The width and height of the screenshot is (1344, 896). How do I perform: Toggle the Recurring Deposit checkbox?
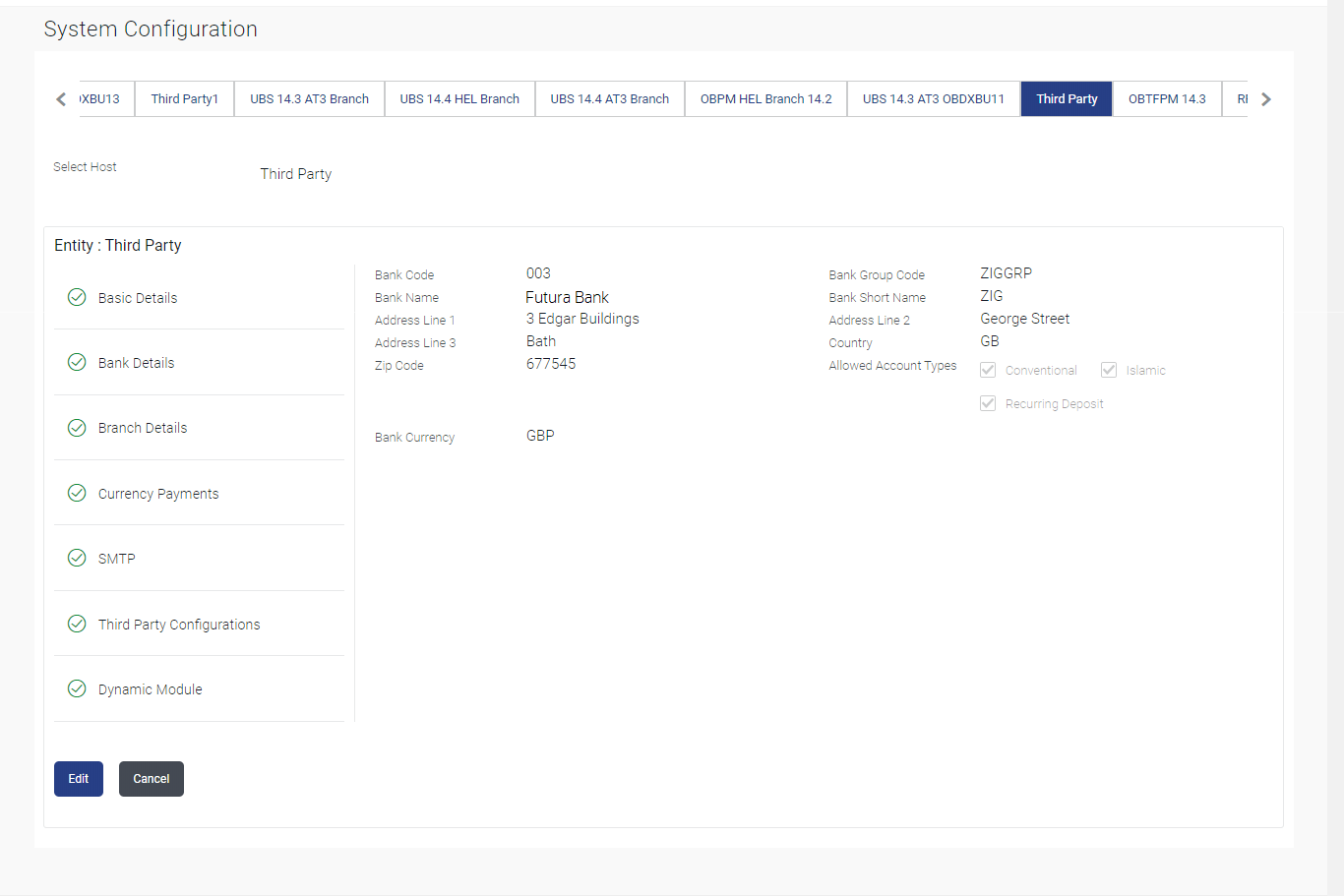(x=988, y=403)
